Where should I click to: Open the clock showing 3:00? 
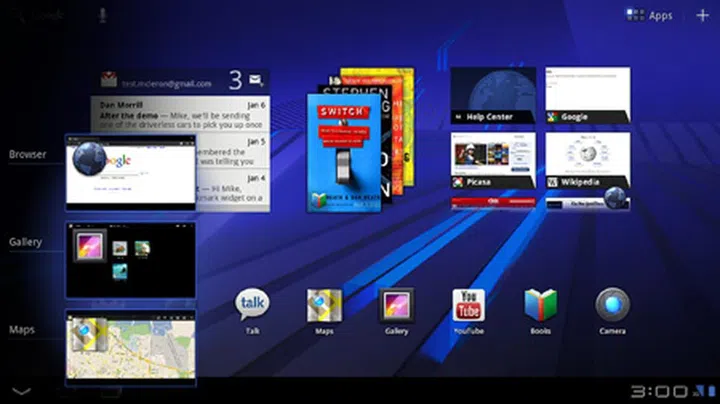(x=659, y=391)
